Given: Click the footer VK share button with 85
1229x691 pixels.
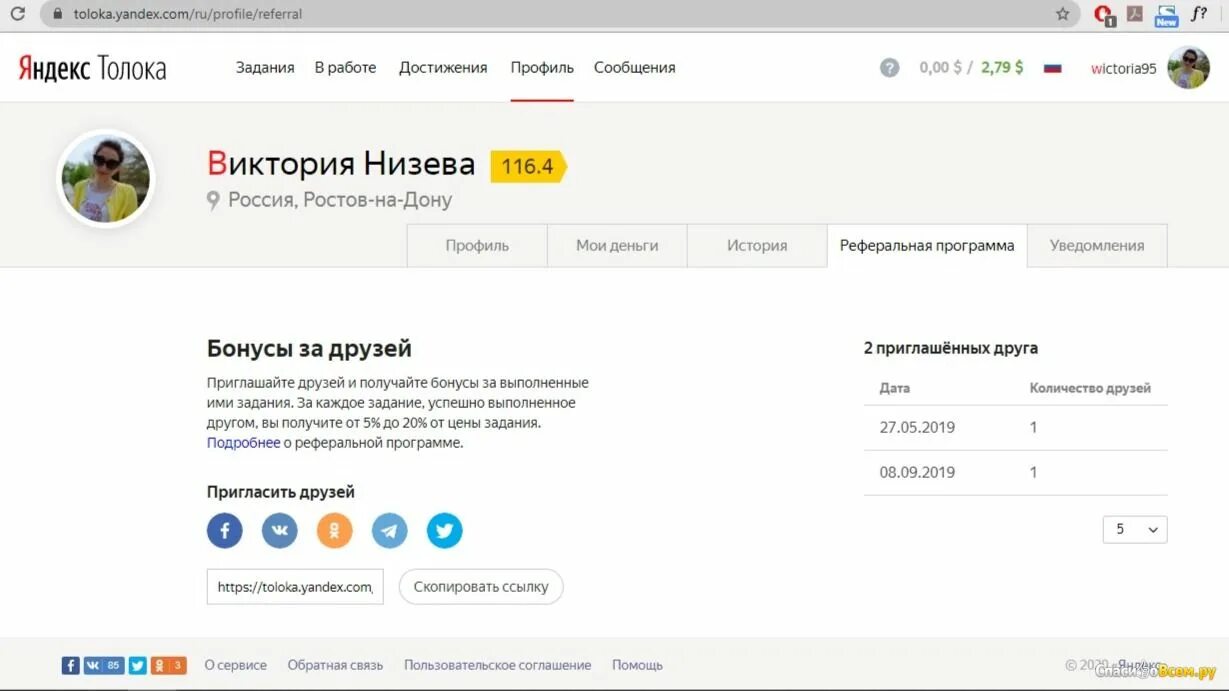Looking at the screenshot, I should click(104, 665).
